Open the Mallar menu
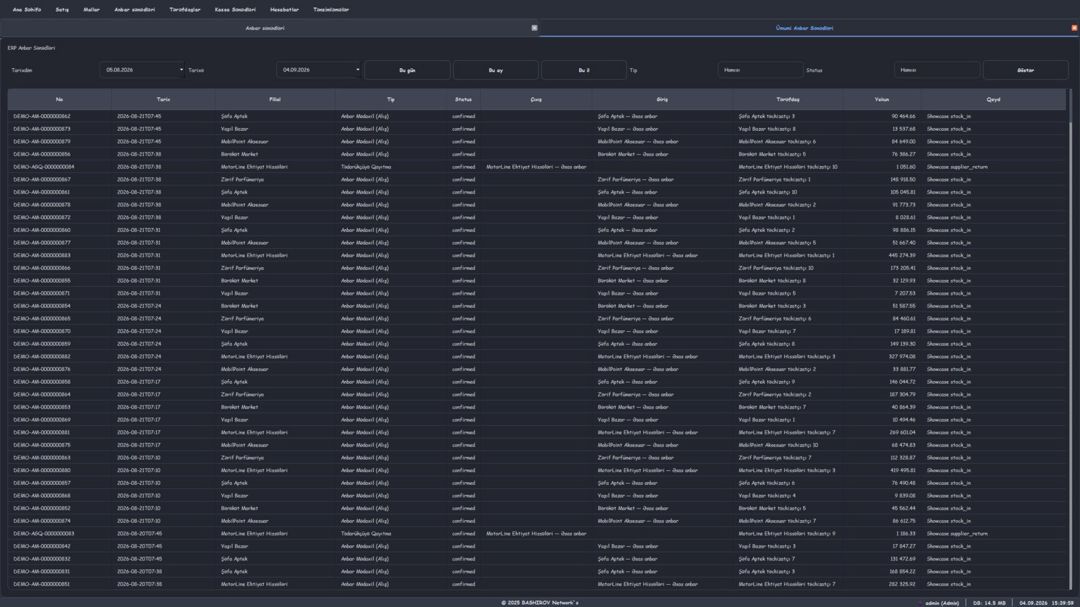 tap(92, 10)
